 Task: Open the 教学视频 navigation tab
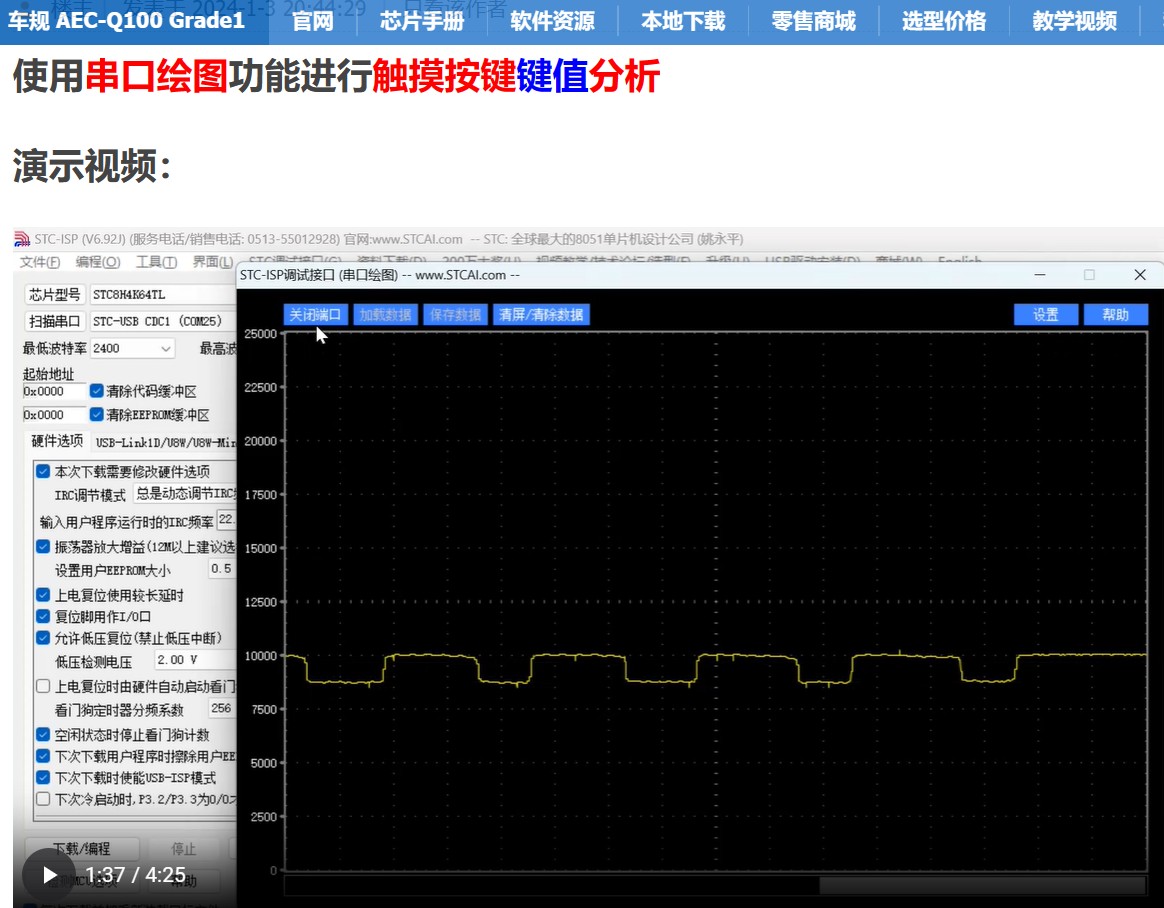pos(1075,21)
